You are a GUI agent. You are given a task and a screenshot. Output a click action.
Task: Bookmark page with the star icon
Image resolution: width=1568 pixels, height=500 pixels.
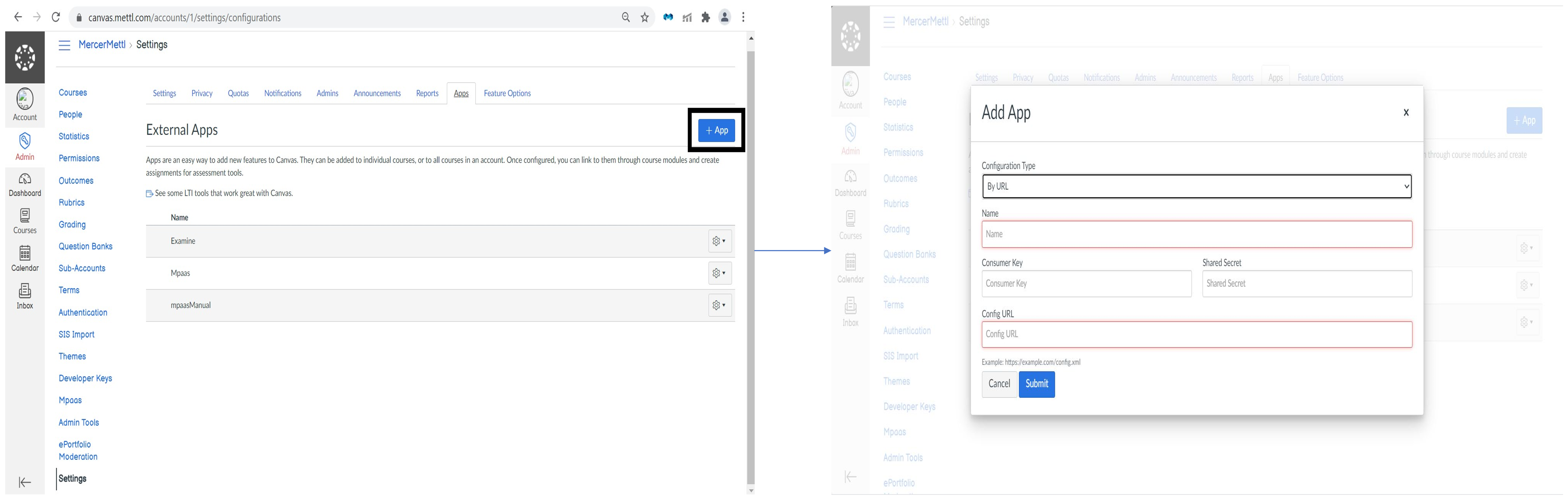[x=644, y=18]
